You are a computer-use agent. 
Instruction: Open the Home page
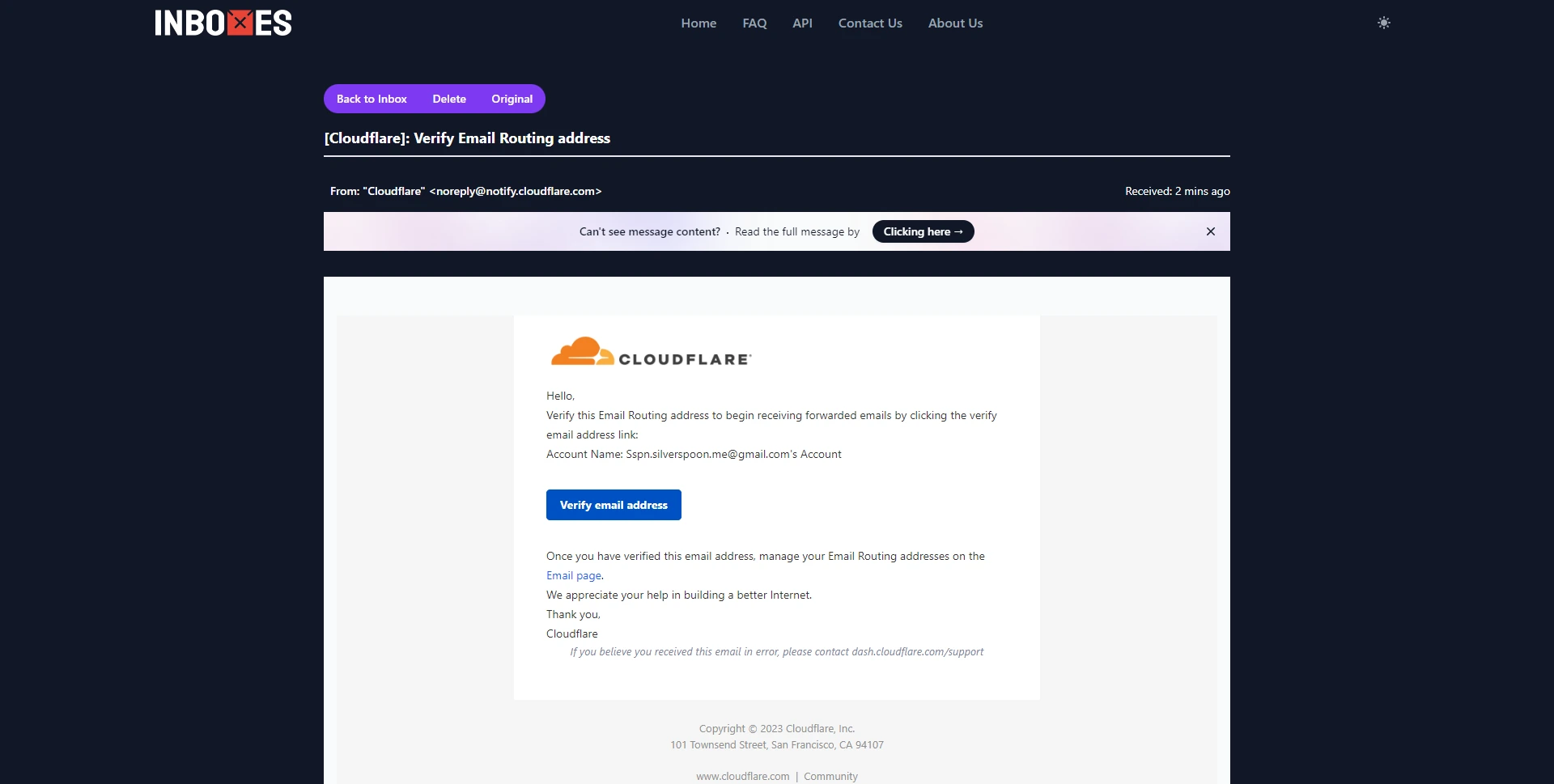[x=698, y=23]
